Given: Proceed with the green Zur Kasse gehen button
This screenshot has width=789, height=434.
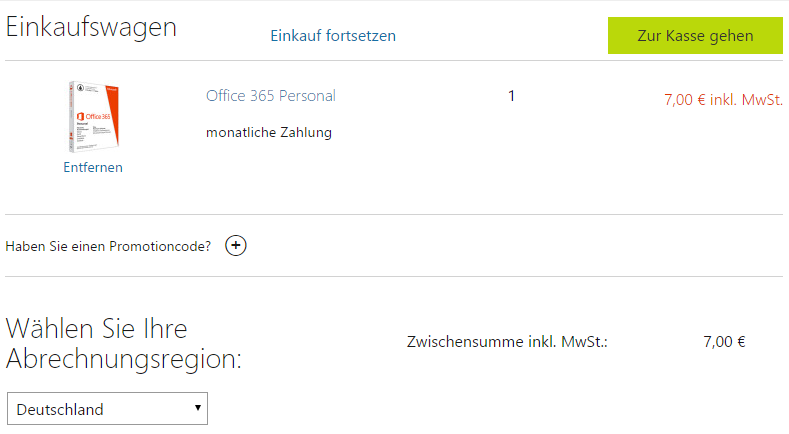Looking at the screenshot, I should tap(695, 35).
